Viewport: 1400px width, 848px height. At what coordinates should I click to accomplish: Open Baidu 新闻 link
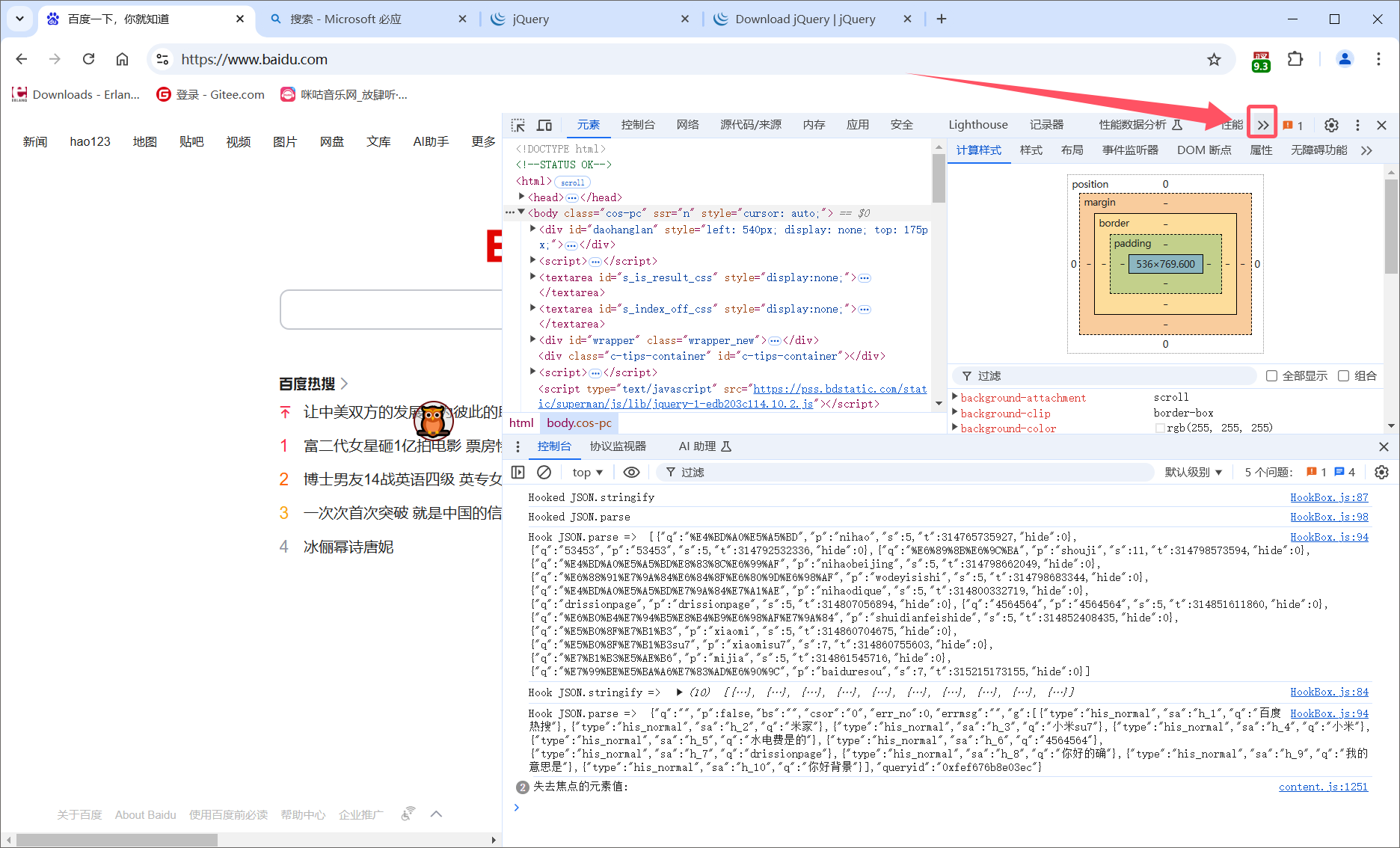coord(35,141)
